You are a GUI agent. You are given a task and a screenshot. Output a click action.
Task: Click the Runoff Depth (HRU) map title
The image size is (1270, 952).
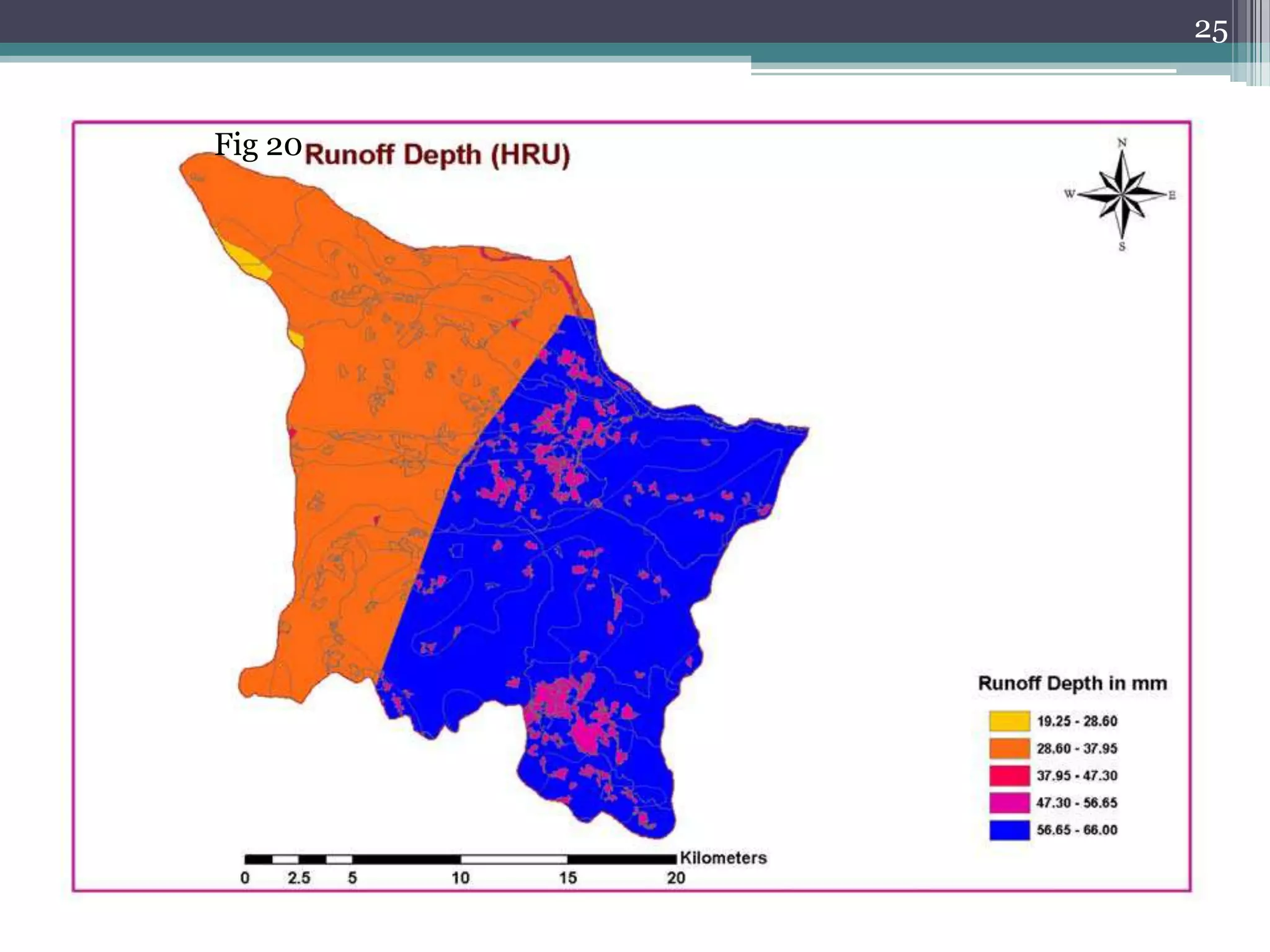[437, 154]
